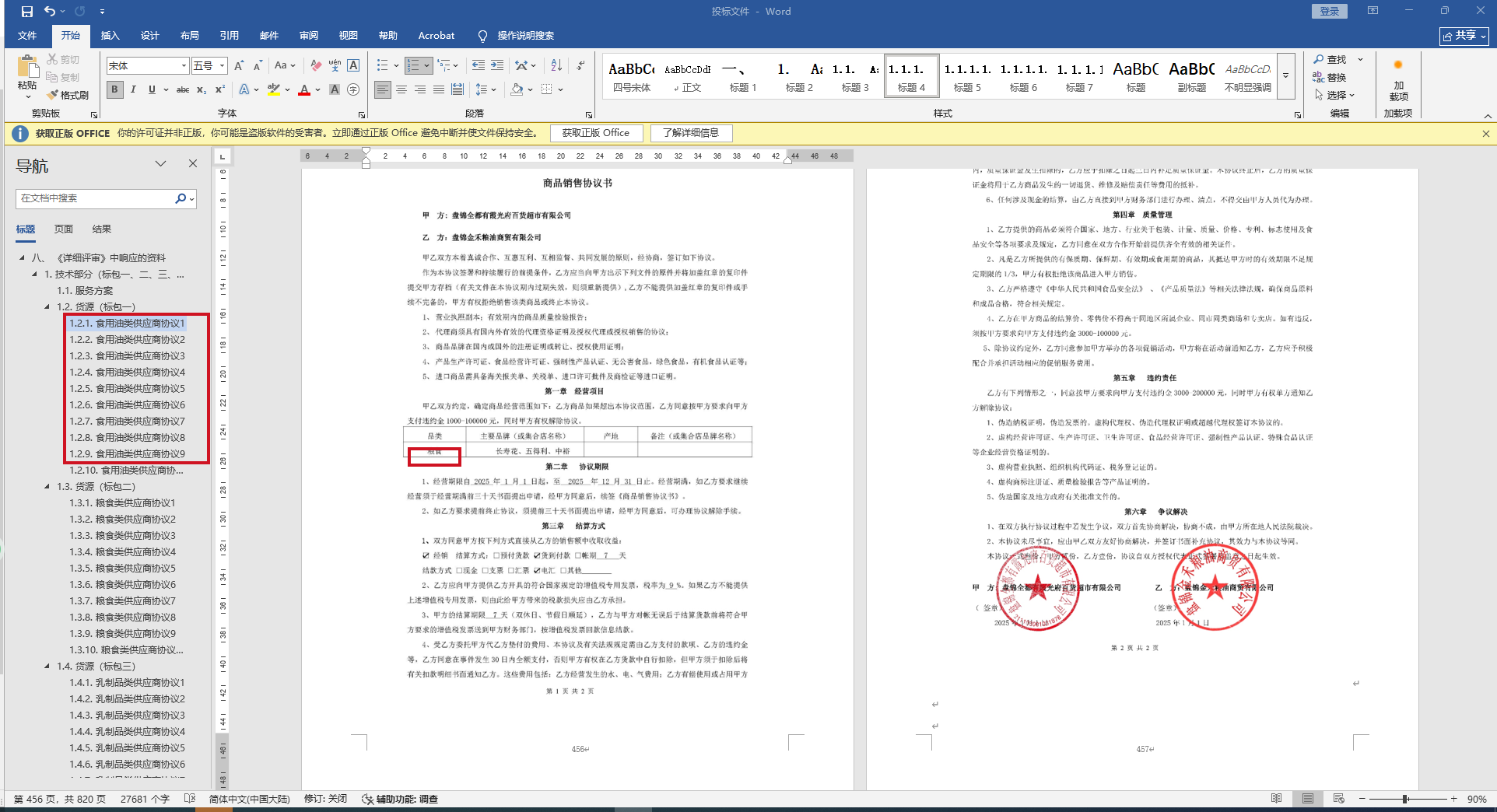
Task: Adjust the zoom slider in the status bar
Action: (1406, 799)
